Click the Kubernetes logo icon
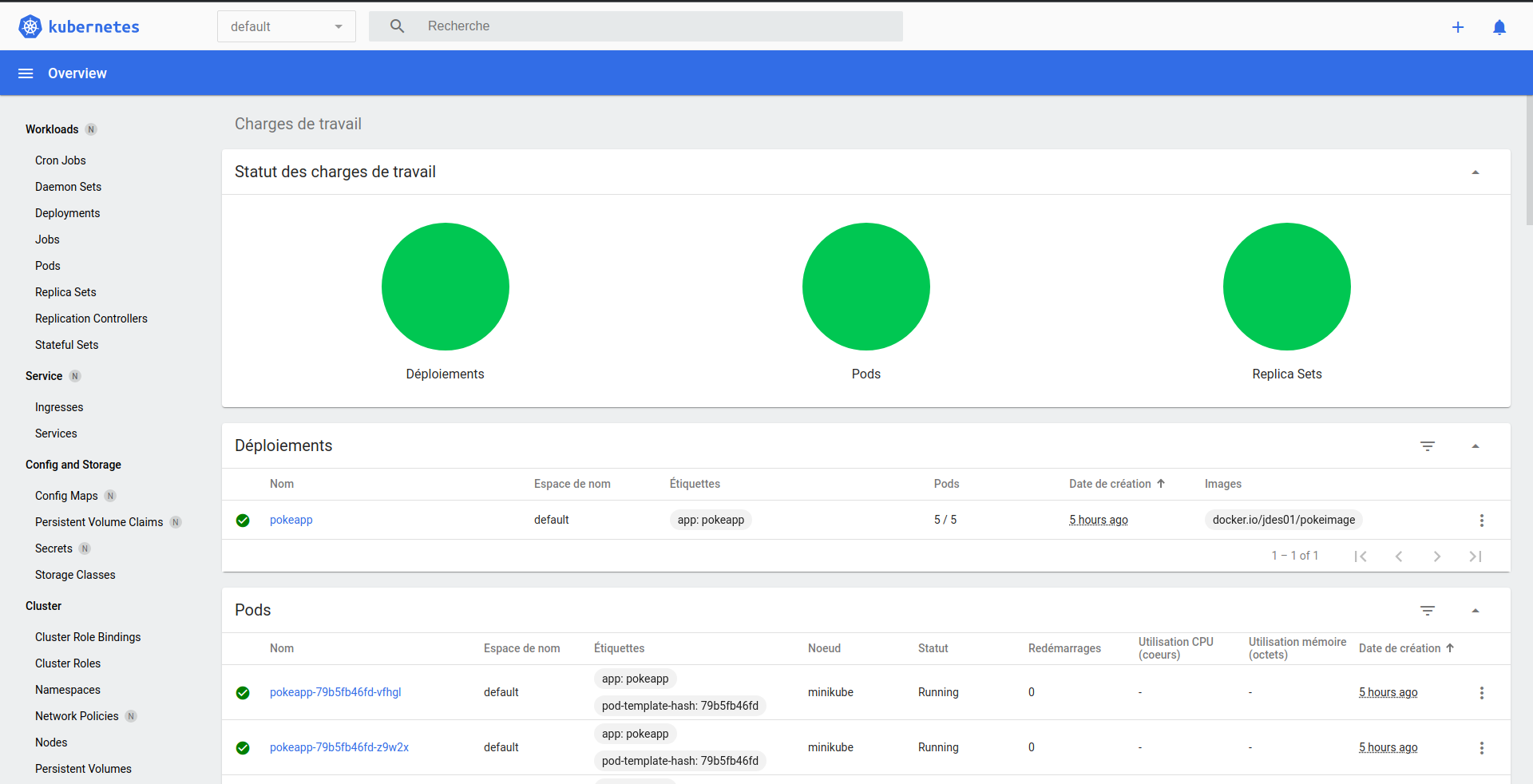 click(x=30, y=26)
